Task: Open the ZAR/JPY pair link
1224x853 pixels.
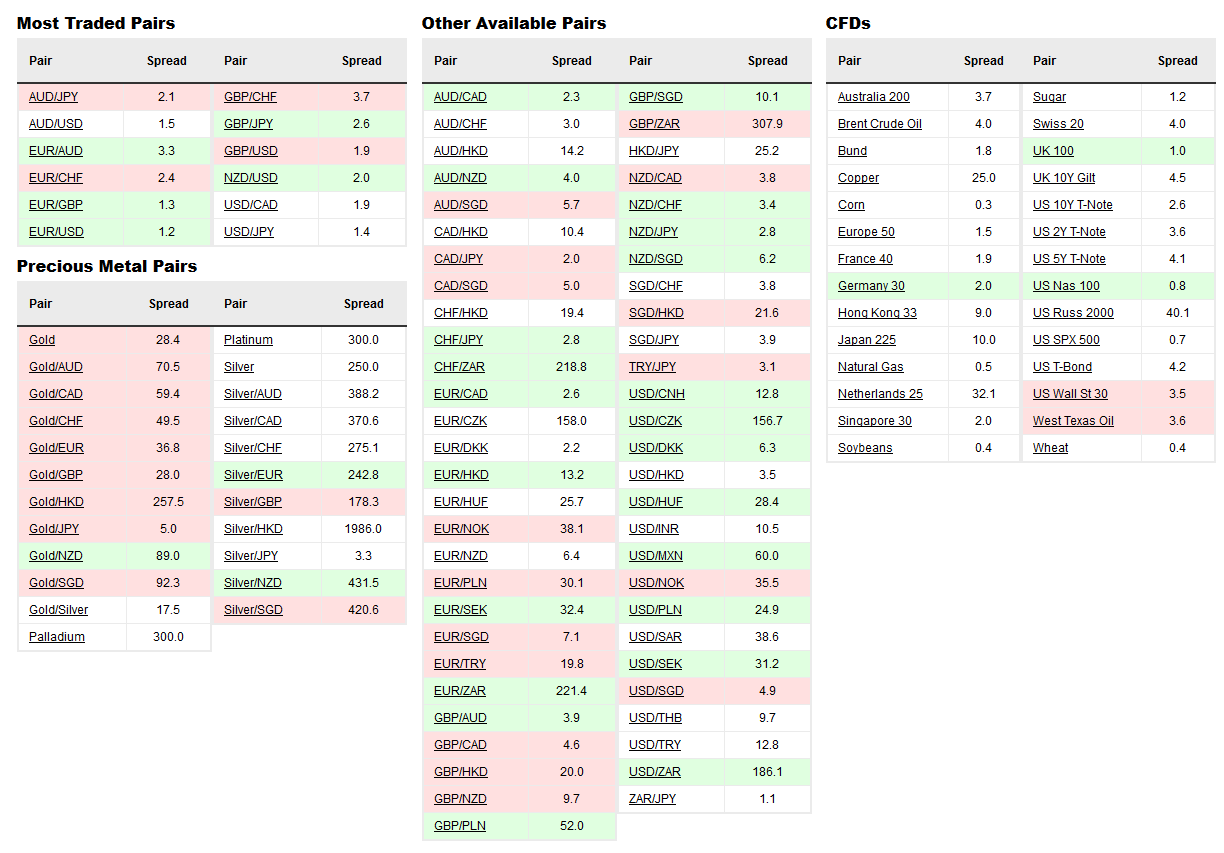Action: click(652, 799)
